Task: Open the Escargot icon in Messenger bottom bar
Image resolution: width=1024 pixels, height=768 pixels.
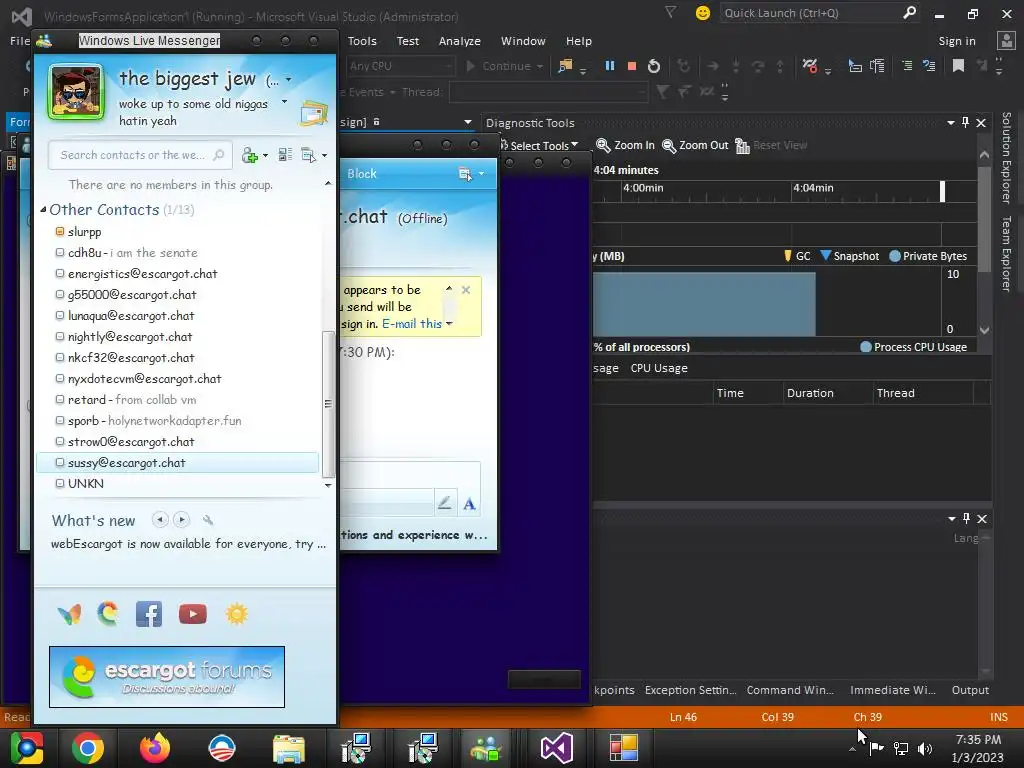Action: tap(108, 614)
